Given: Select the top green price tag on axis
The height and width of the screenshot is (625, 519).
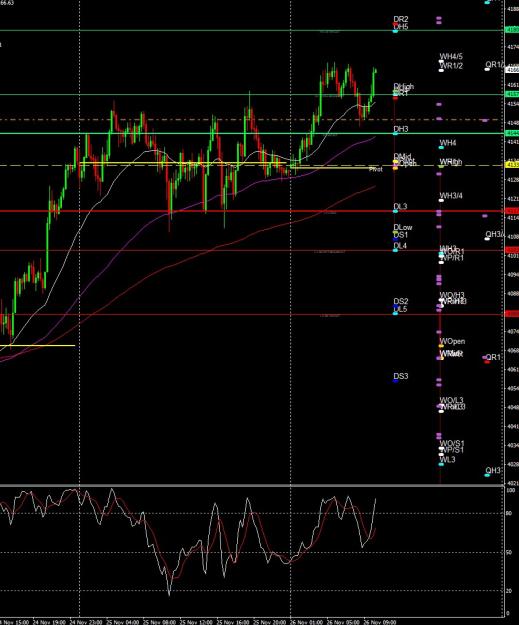Looking at the screenshot, I should point(512,30).
